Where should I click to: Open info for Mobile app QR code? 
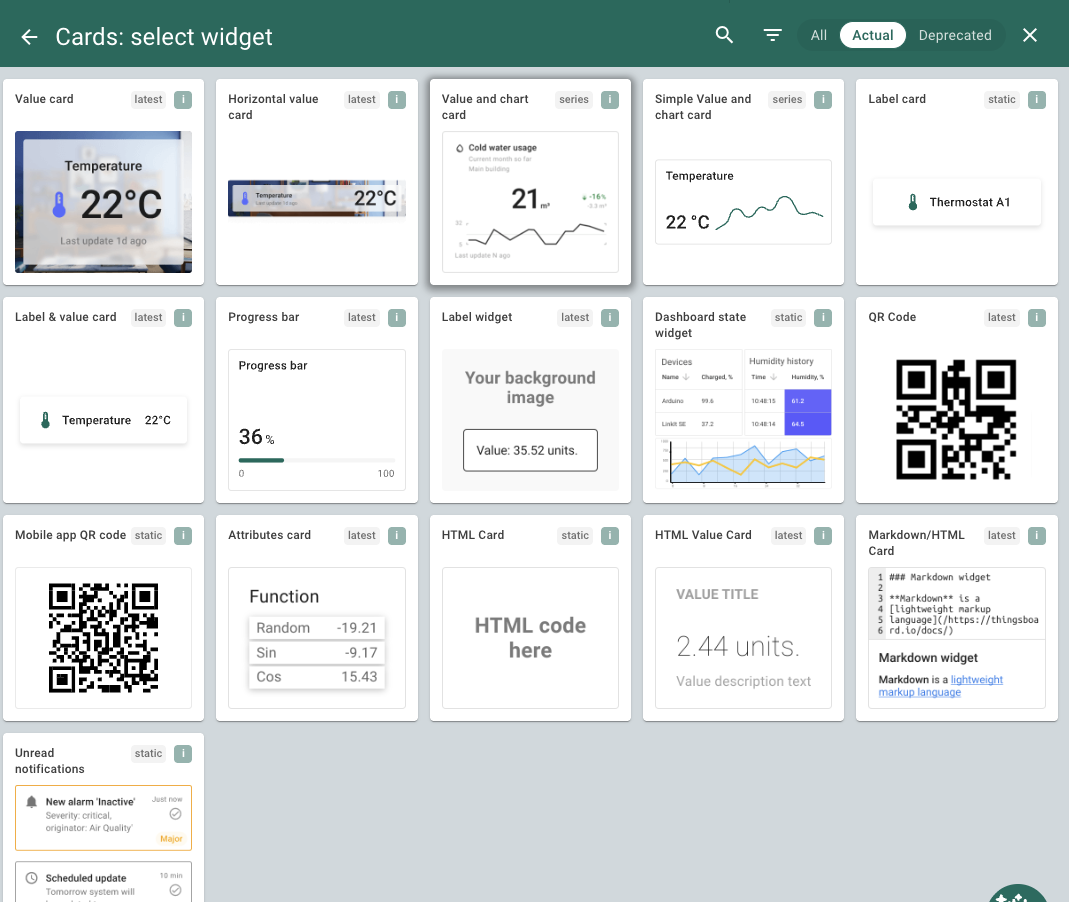tap(183, 536)
